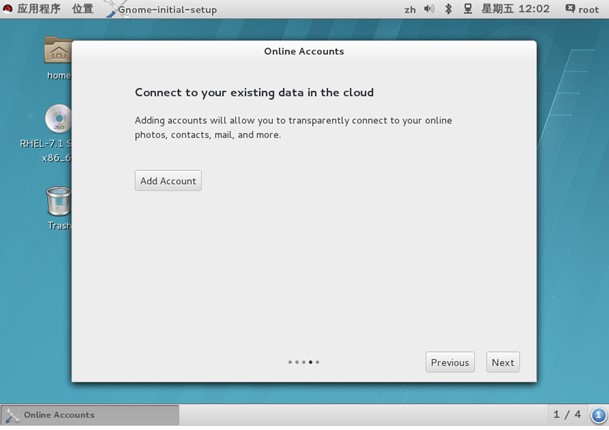The height and width of the screenshot is (430, 609).
Task: Click the wired network icon
Action: (468, 9)
